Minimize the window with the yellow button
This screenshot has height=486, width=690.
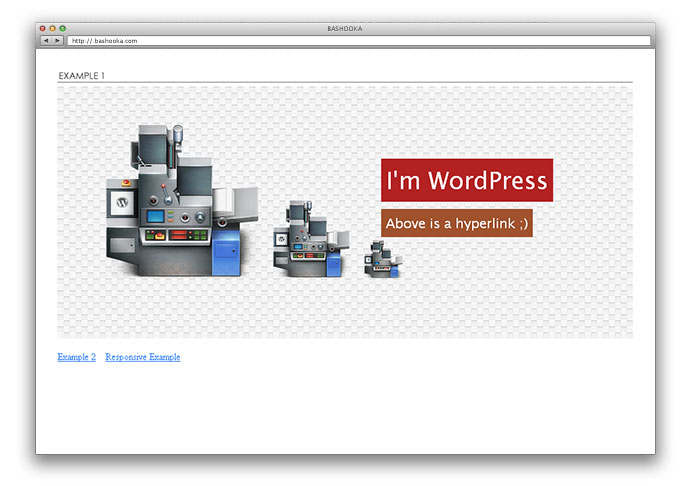pyautogui.click(x=52, y=29)
